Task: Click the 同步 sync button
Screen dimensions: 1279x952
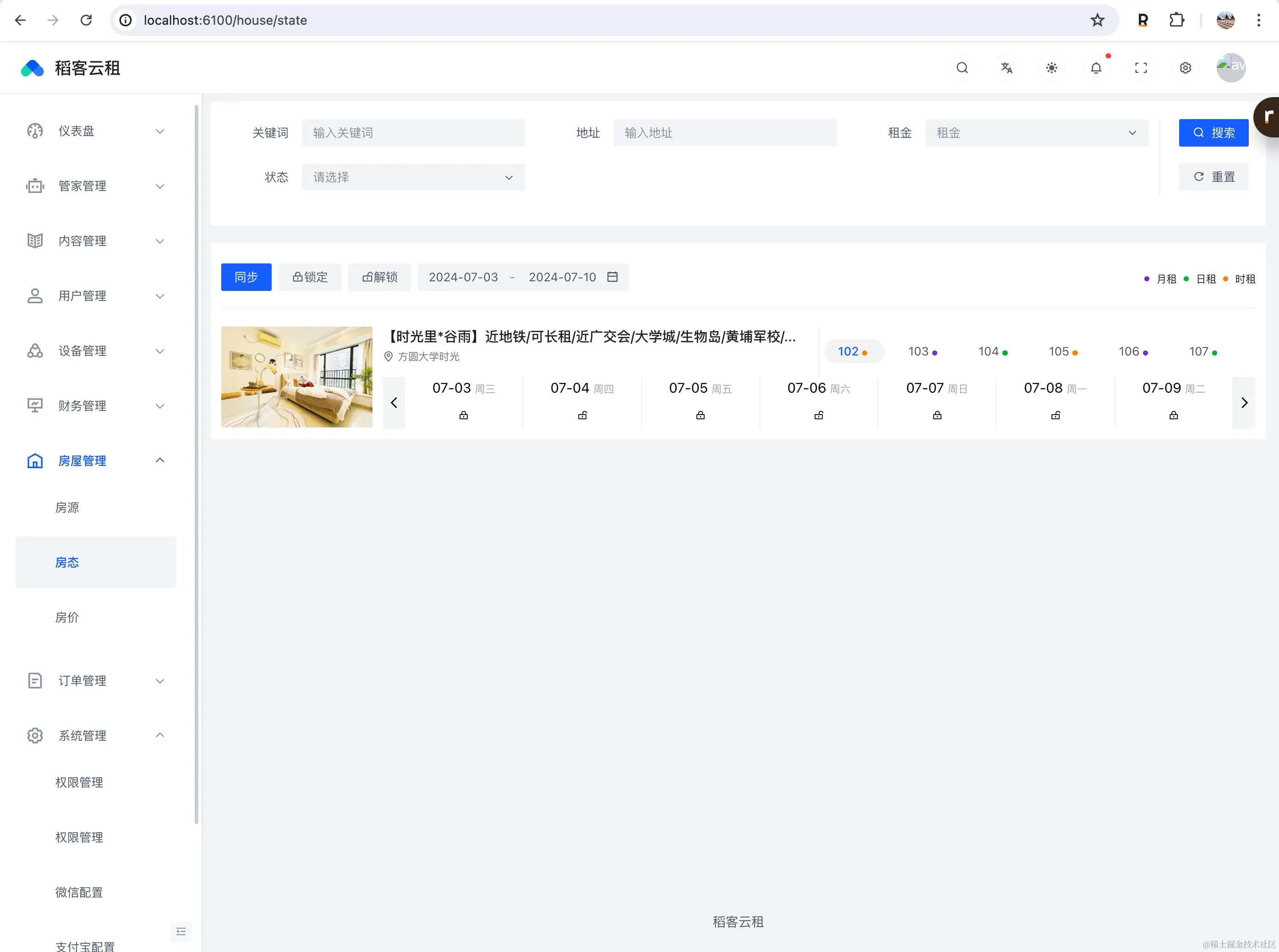Action: tap(246, 277)
